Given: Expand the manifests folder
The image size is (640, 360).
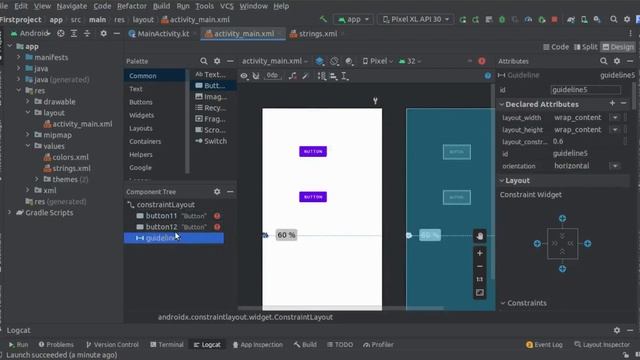Looking at the screenshot, I should pyautogui.click(x=18, y=57).
